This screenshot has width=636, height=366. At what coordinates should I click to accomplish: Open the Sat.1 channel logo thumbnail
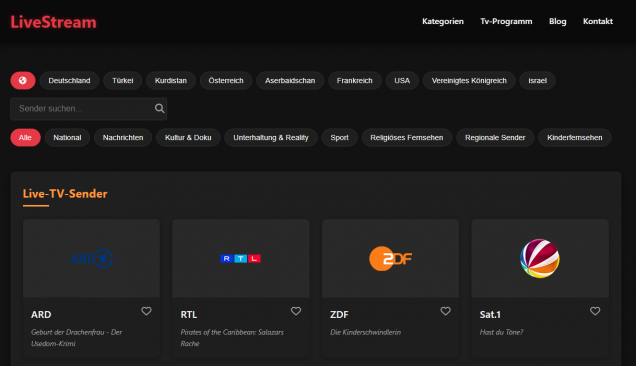coord(540,258)
